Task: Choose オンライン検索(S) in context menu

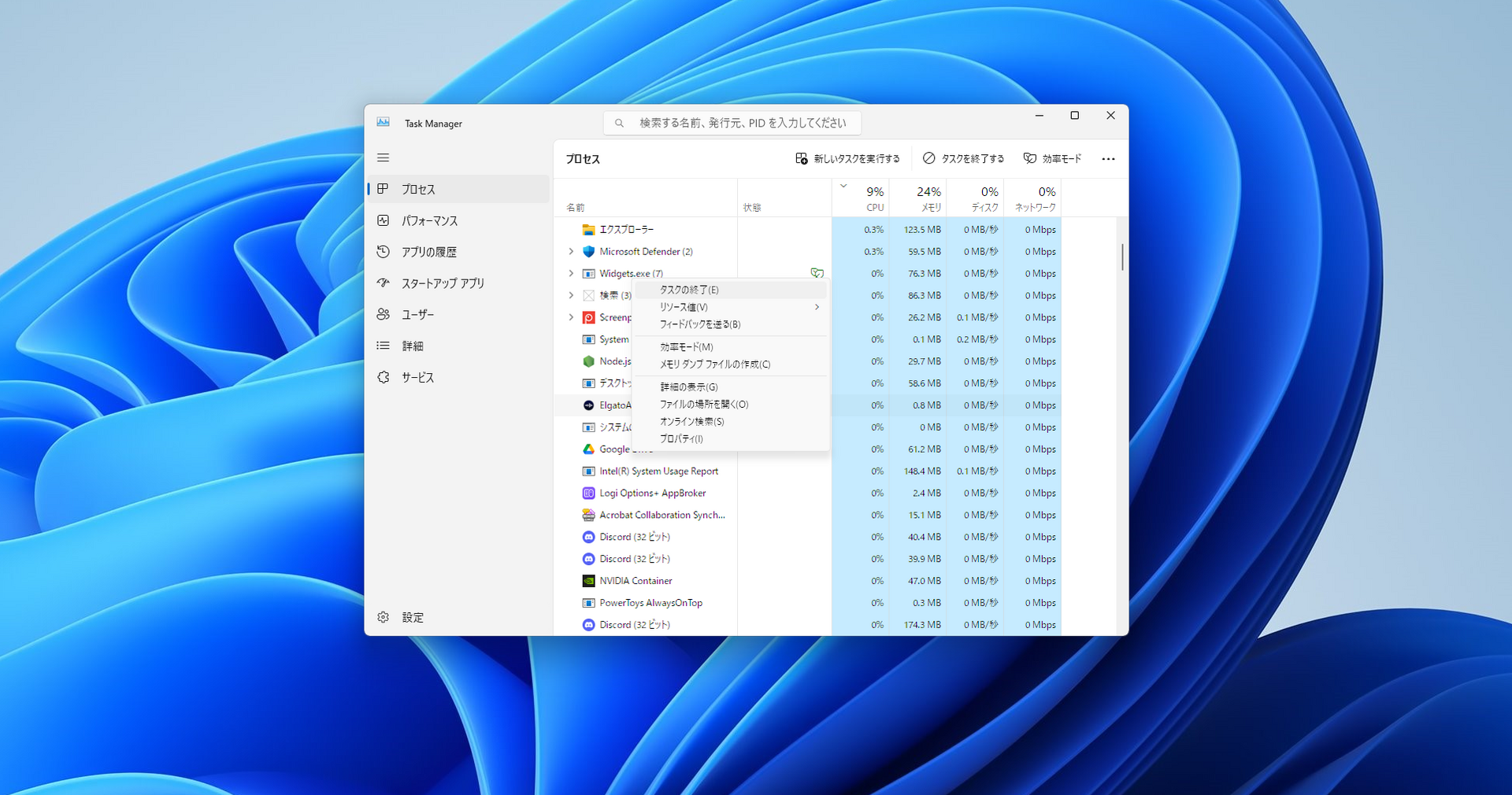Action: click(731, 422)
